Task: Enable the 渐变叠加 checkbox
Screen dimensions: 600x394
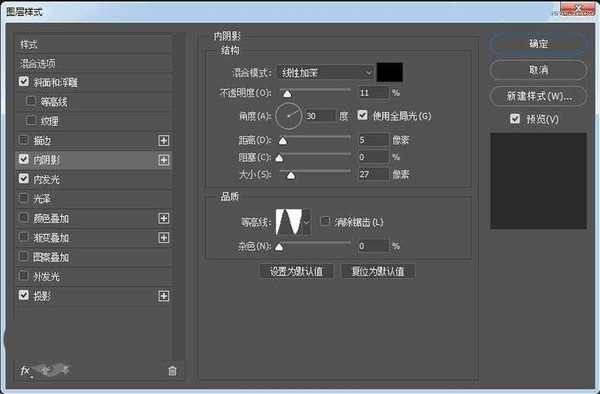Action: pyautogui.click(x=24, y=237)
